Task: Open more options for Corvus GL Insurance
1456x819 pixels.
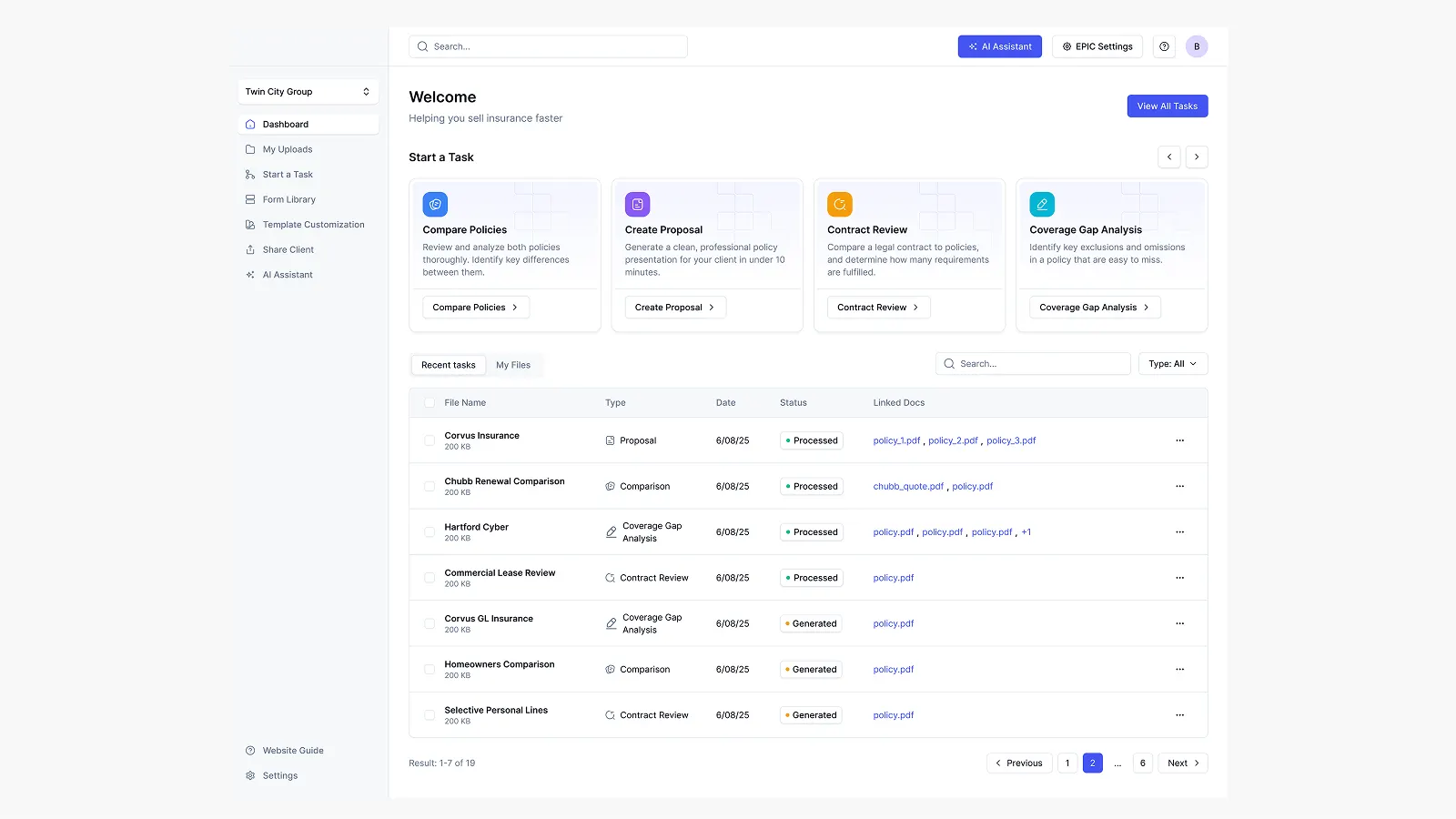Action: pyautogui.click(x=1180, y=623)
